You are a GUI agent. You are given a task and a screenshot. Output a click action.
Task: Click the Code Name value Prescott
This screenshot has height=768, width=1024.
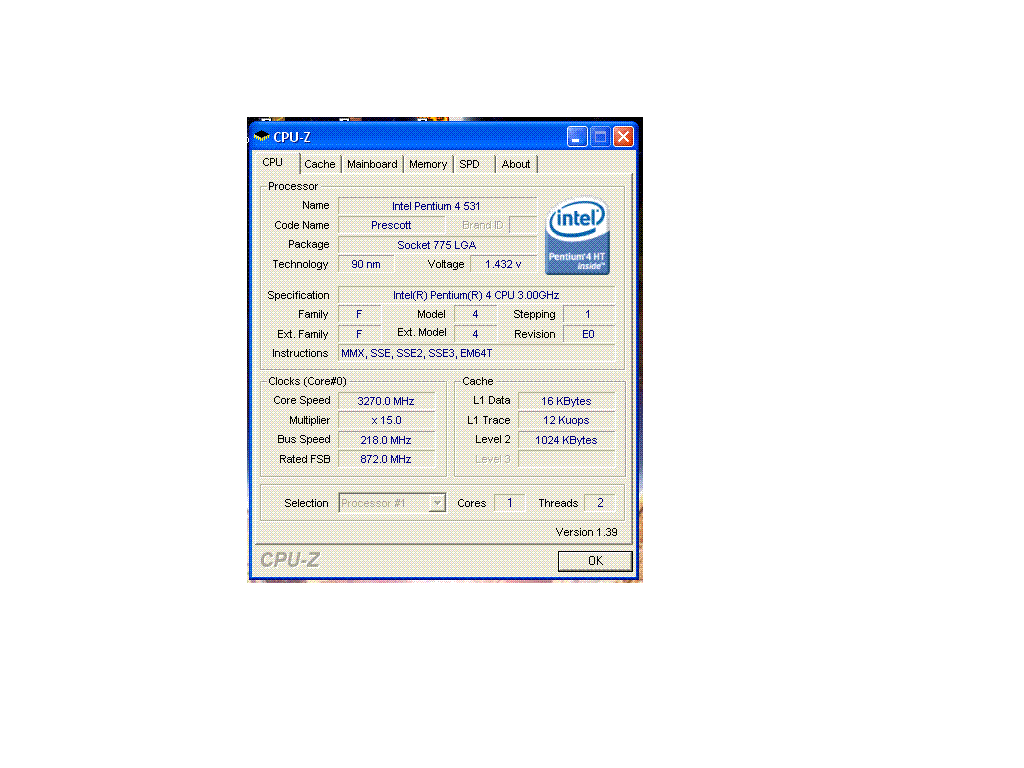point(391,225)
